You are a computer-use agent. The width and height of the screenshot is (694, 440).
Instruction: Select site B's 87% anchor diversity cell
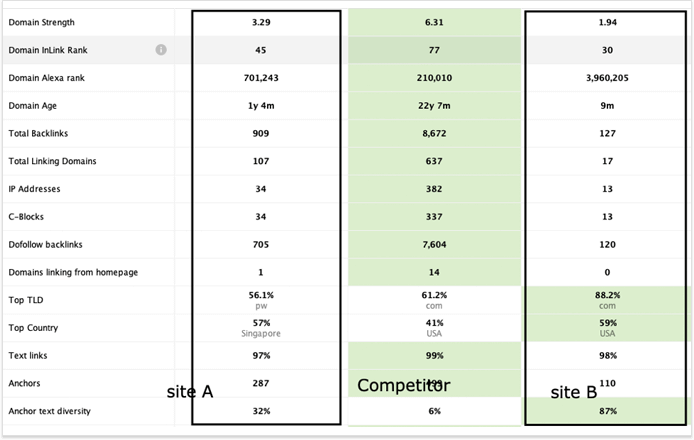coord(609,411)
